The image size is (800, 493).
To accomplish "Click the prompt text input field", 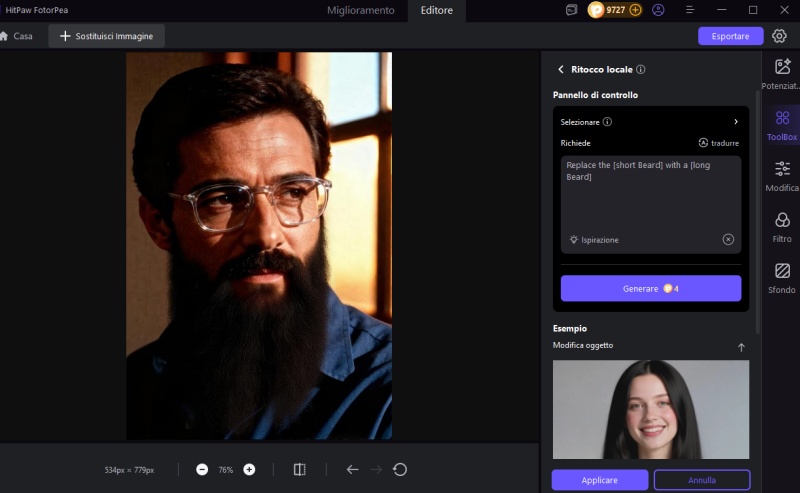I will (x=650, y=195).
